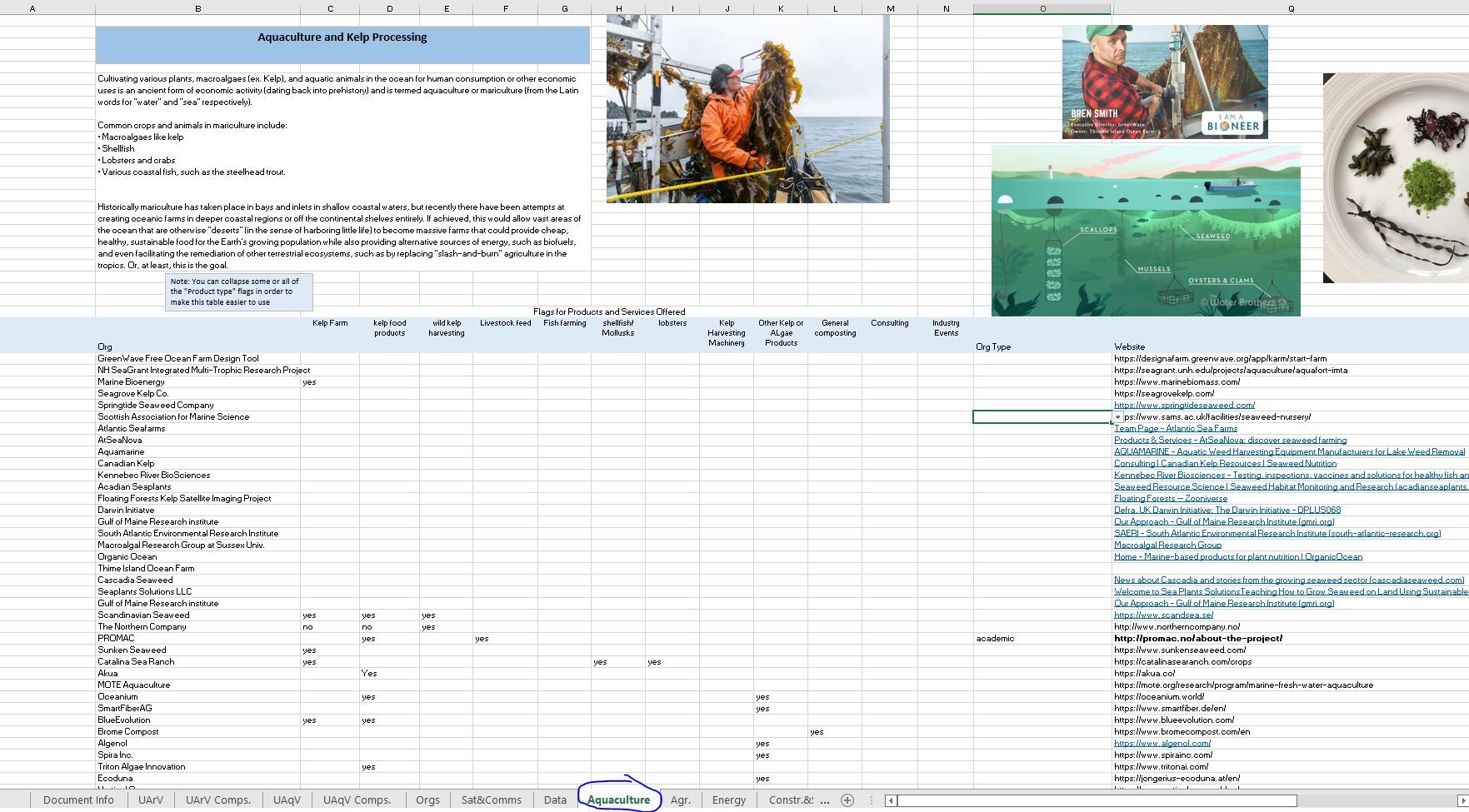1469x812 pixels.
Task: Select the Sat&Comms sheet tab
Action: [x=491, y=800]
